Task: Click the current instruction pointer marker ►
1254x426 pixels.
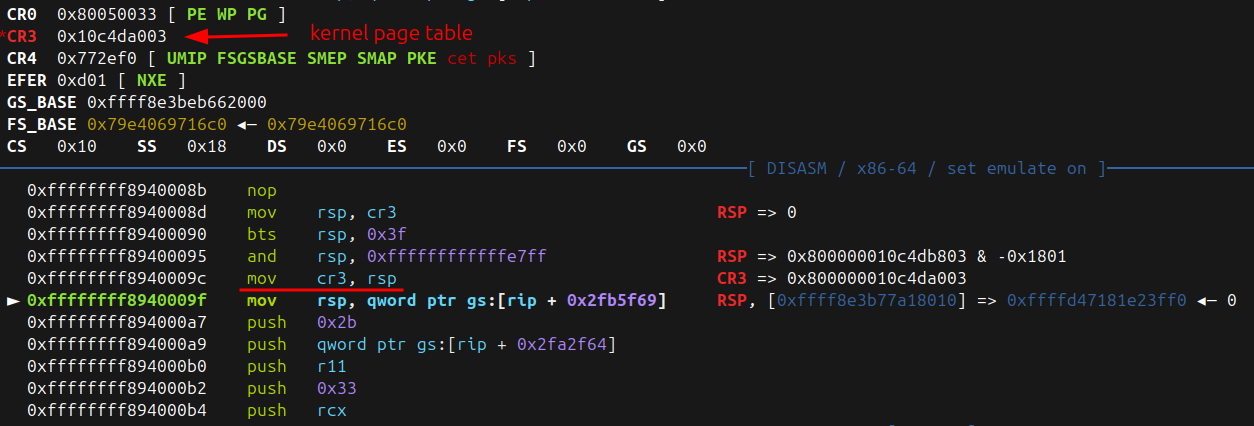Action: click(x=13, y=300)
